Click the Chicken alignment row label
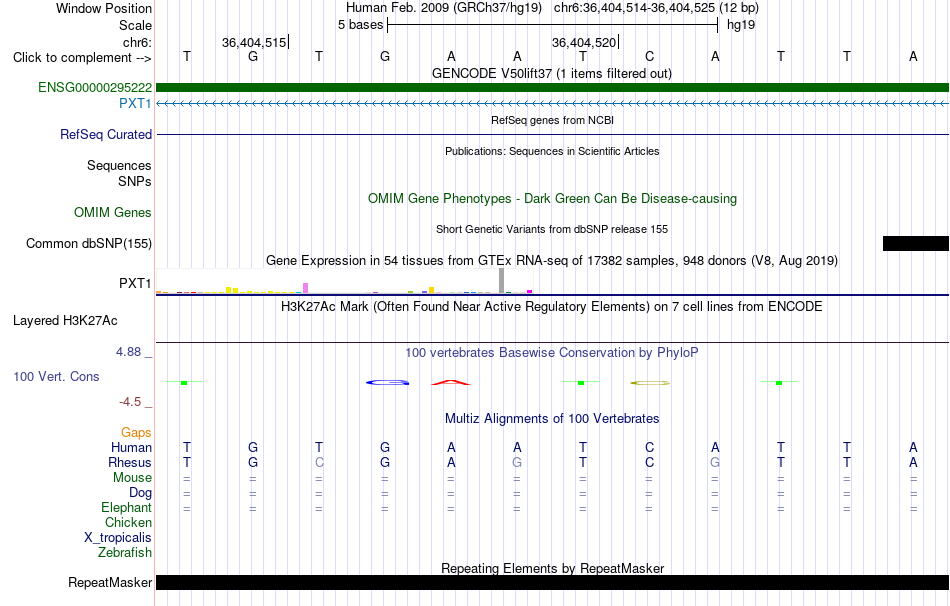The image size is (950, 606). pos(128,522)
